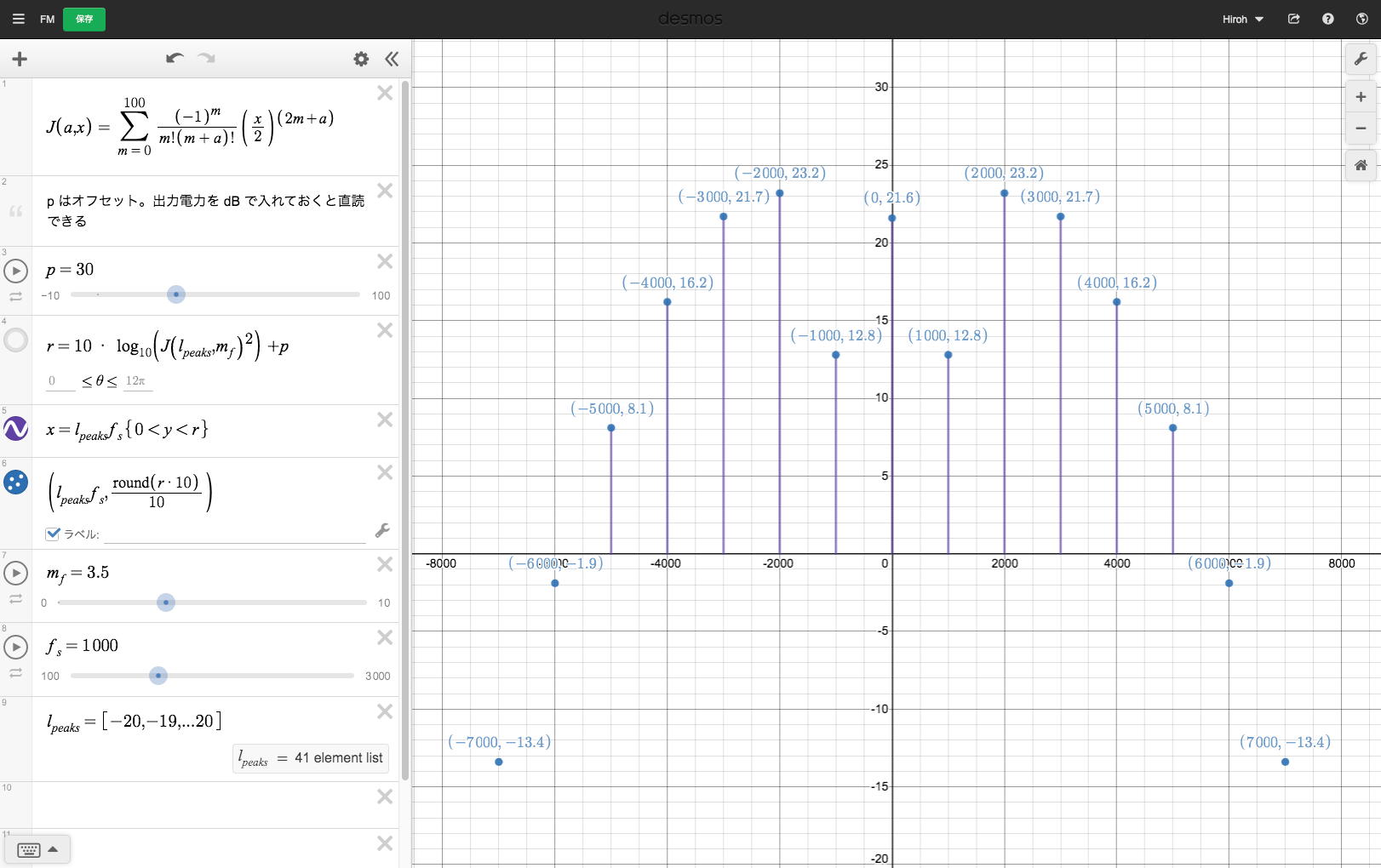Viewport: 1381px width, 868px height.
Task: Delete the l_peaks list expression
Action: (x=385, y=711)
